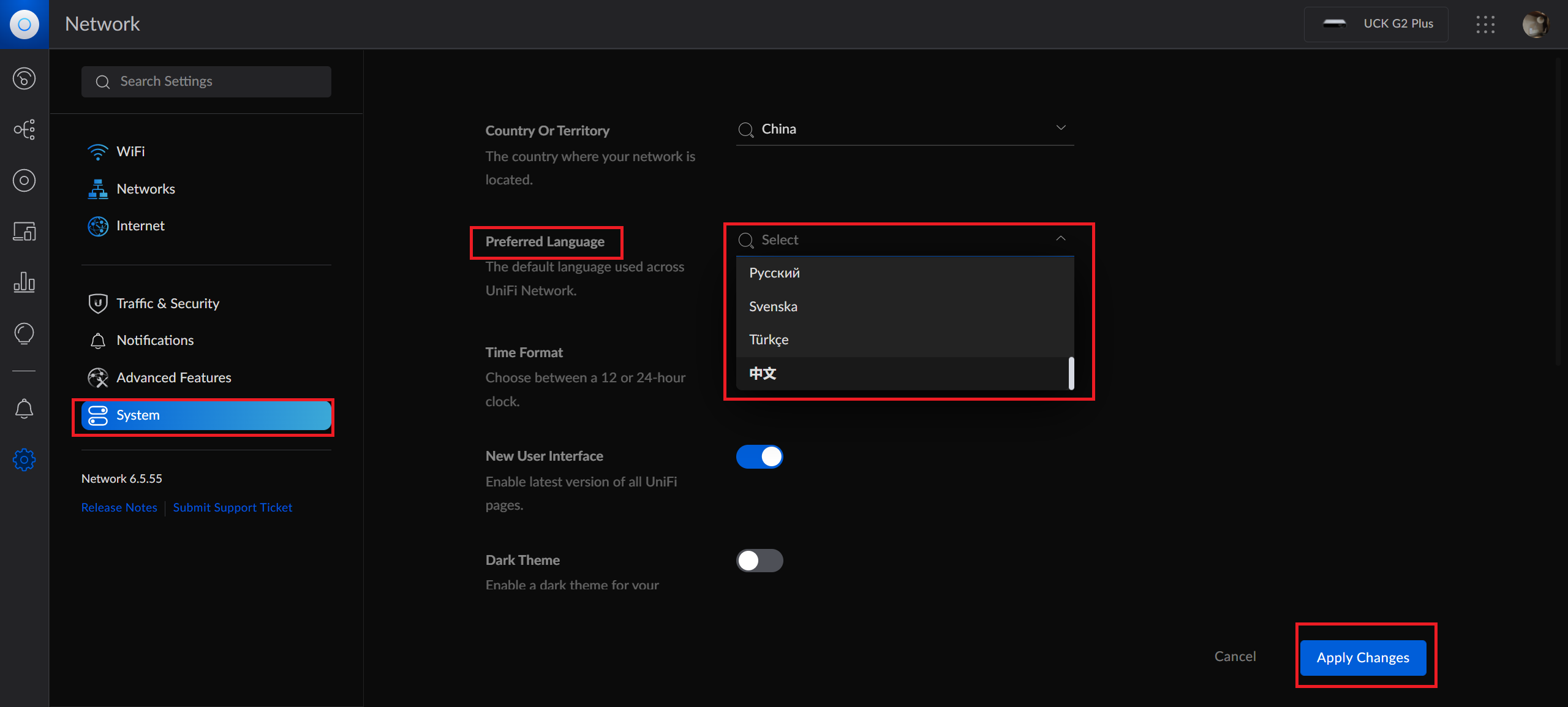This screenshot has height=707, width=1568.
Task: Open the Alerts bell icon in left rail
Action: click(x=24, y=409)
